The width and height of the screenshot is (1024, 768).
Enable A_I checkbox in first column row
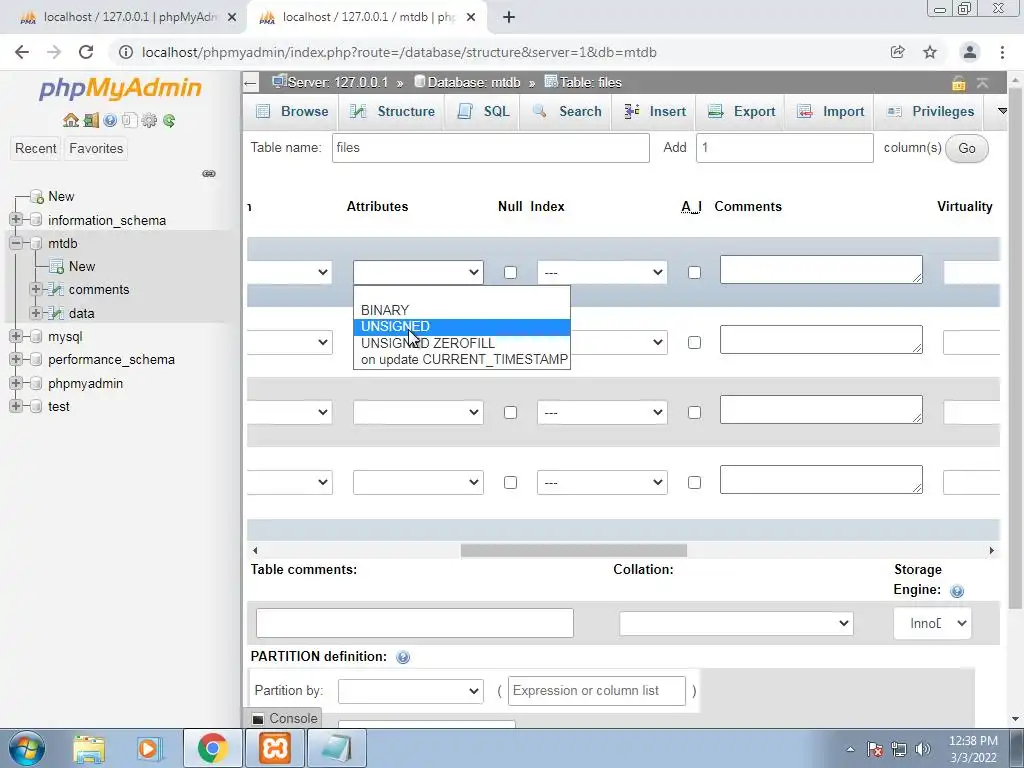[x=694, y=272]
